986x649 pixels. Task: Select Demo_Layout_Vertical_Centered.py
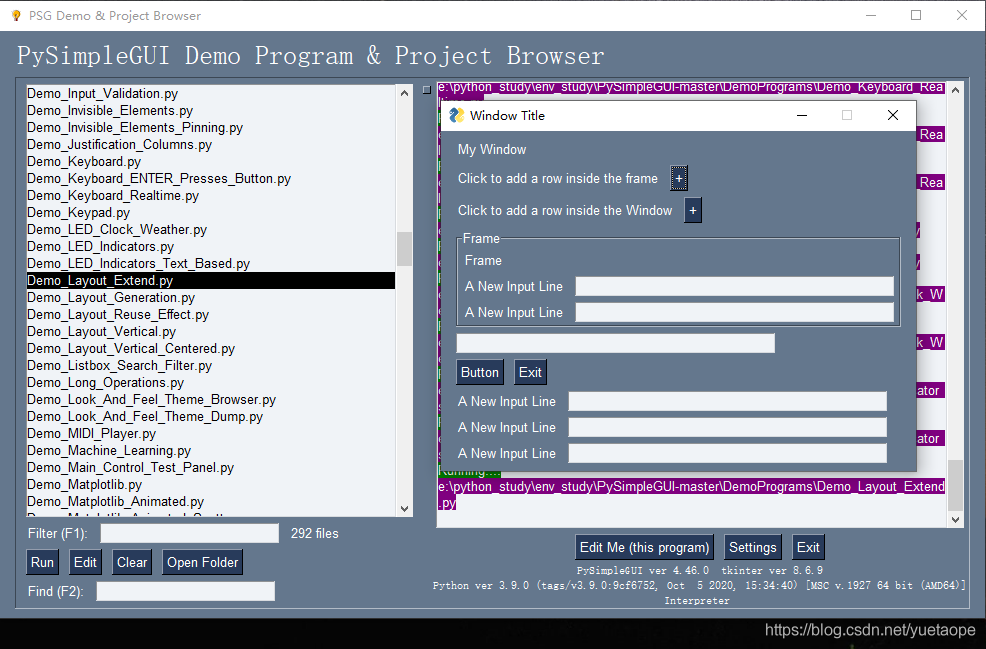(x=211, y=348)
